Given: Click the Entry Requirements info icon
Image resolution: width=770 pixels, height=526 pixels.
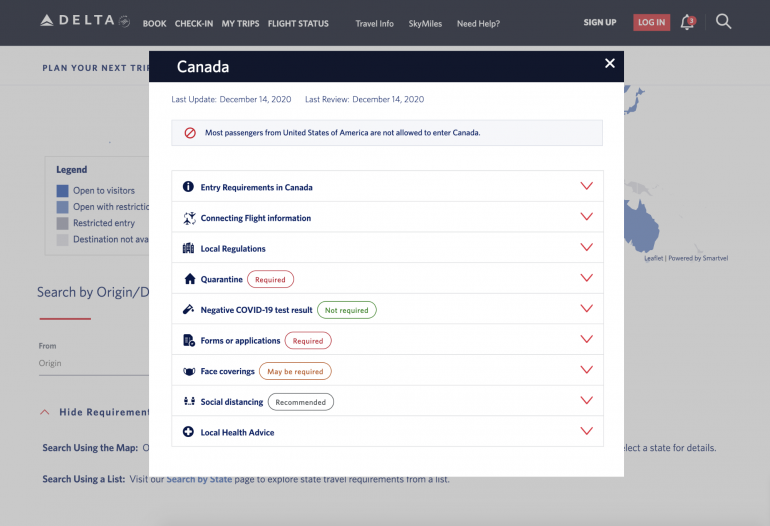Looking at the screenshot, I should [189, 187].
